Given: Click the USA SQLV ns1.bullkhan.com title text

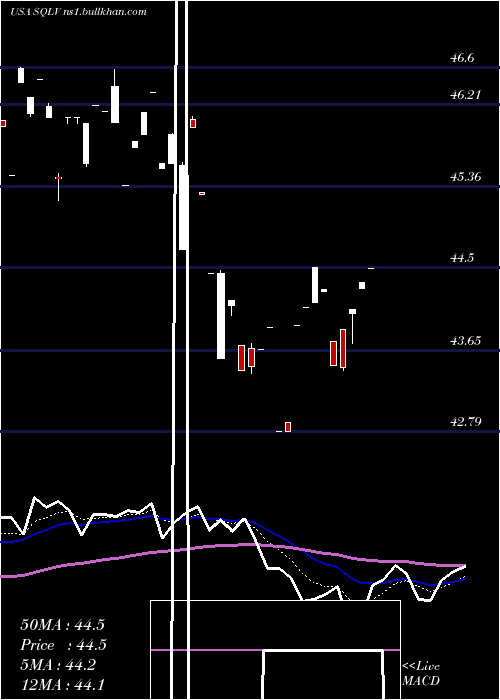Looking at the screenshot, I should pyautogui.click(x=78, y=12).
